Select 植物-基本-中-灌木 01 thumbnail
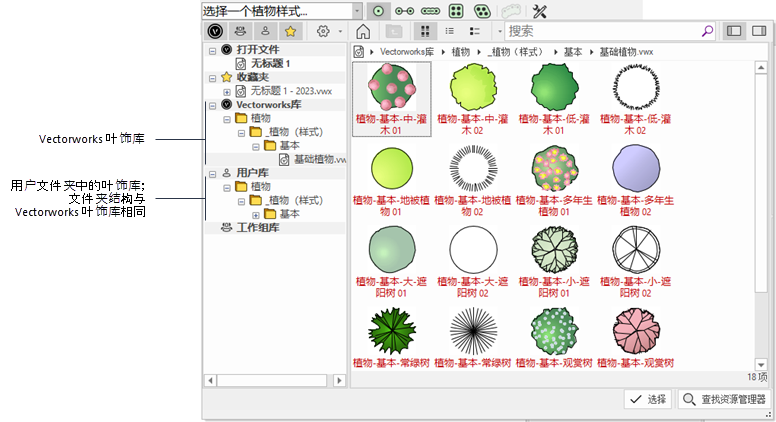 391,99
